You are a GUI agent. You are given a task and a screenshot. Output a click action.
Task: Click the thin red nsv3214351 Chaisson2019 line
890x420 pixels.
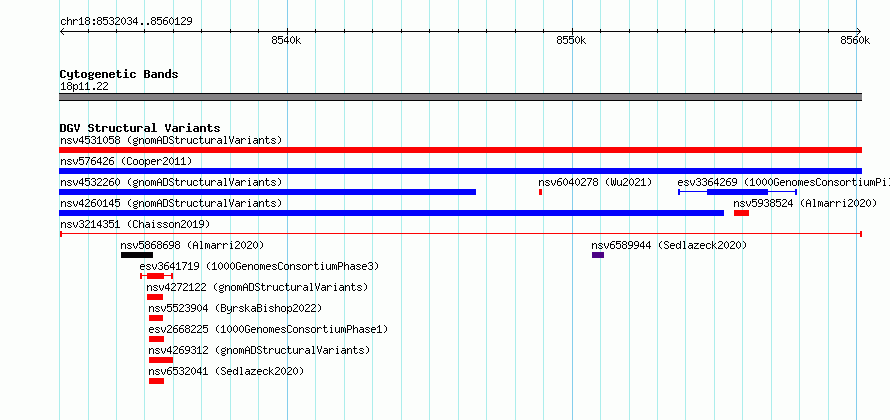click(460, 234)
